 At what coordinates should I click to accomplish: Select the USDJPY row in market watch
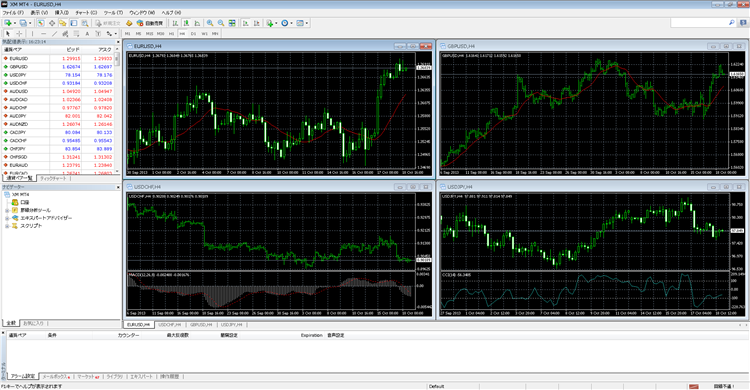coord(57,75)
